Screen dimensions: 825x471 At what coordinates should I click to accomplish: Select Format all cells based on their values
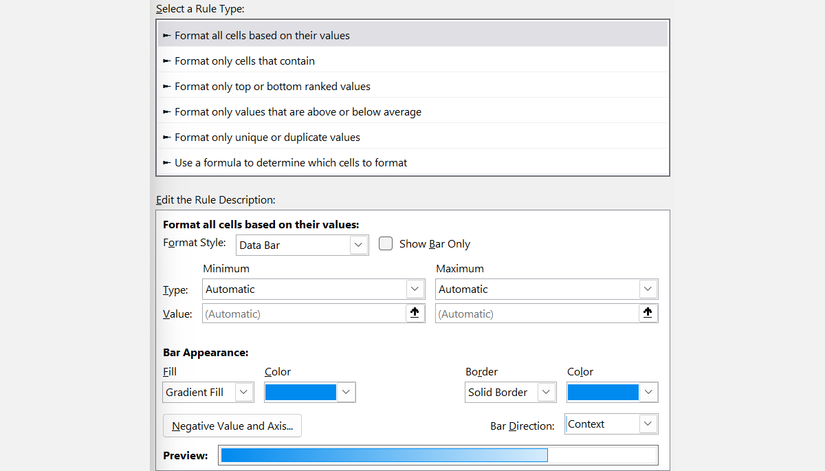[262, 35]
